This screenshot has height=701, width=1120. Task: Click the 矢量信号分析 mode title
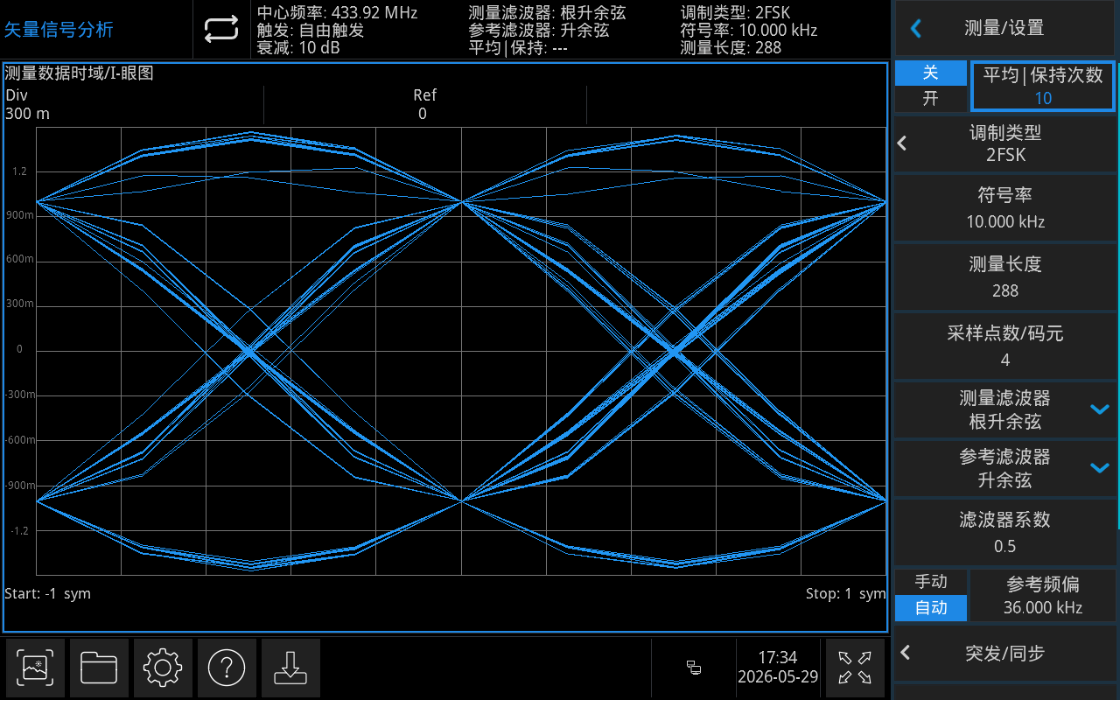(59, 29)
